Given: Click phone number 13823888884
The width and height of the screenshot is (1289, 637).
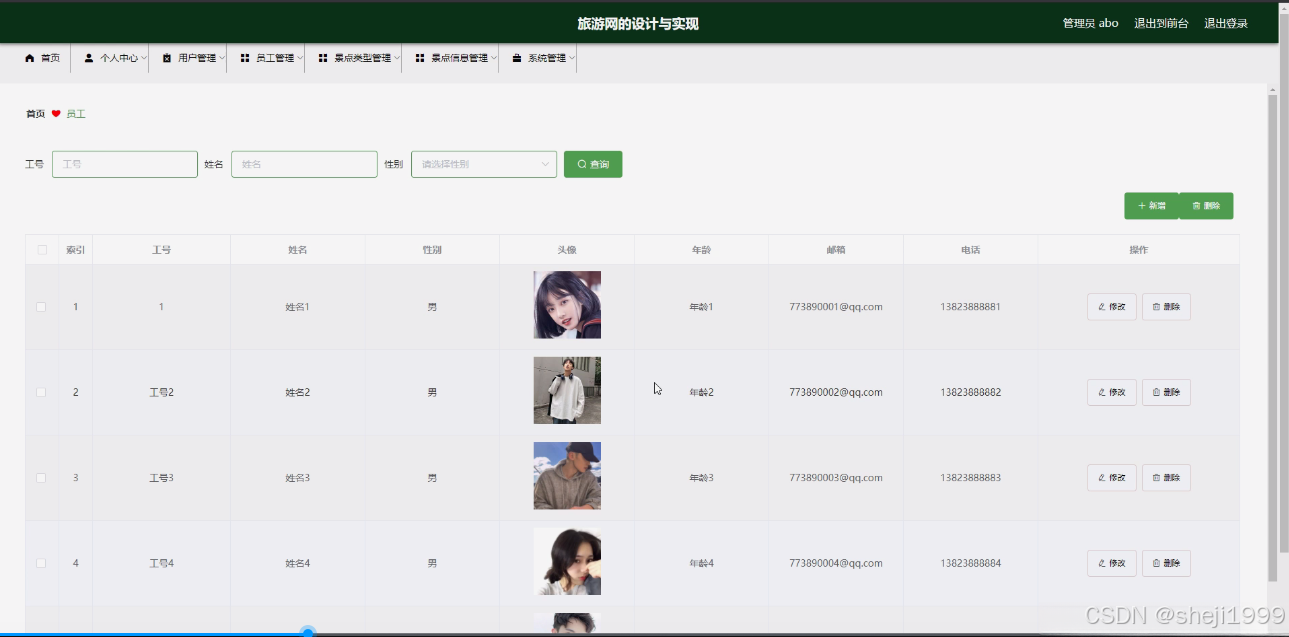Looking at the screenshot, I should point(970,563).
